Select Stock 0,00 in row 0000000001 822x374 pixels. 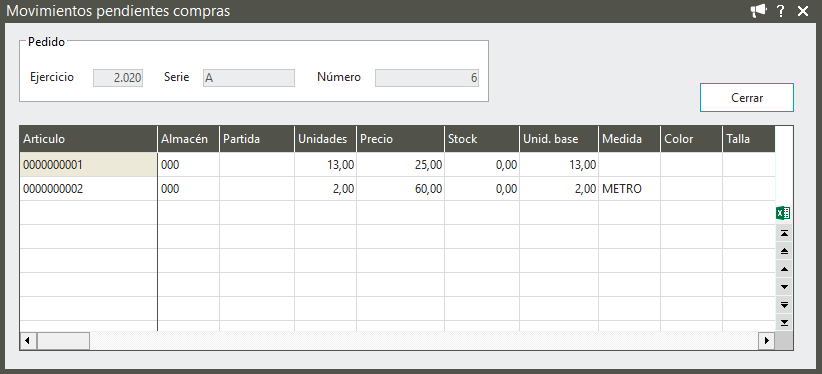pos(482,165)
